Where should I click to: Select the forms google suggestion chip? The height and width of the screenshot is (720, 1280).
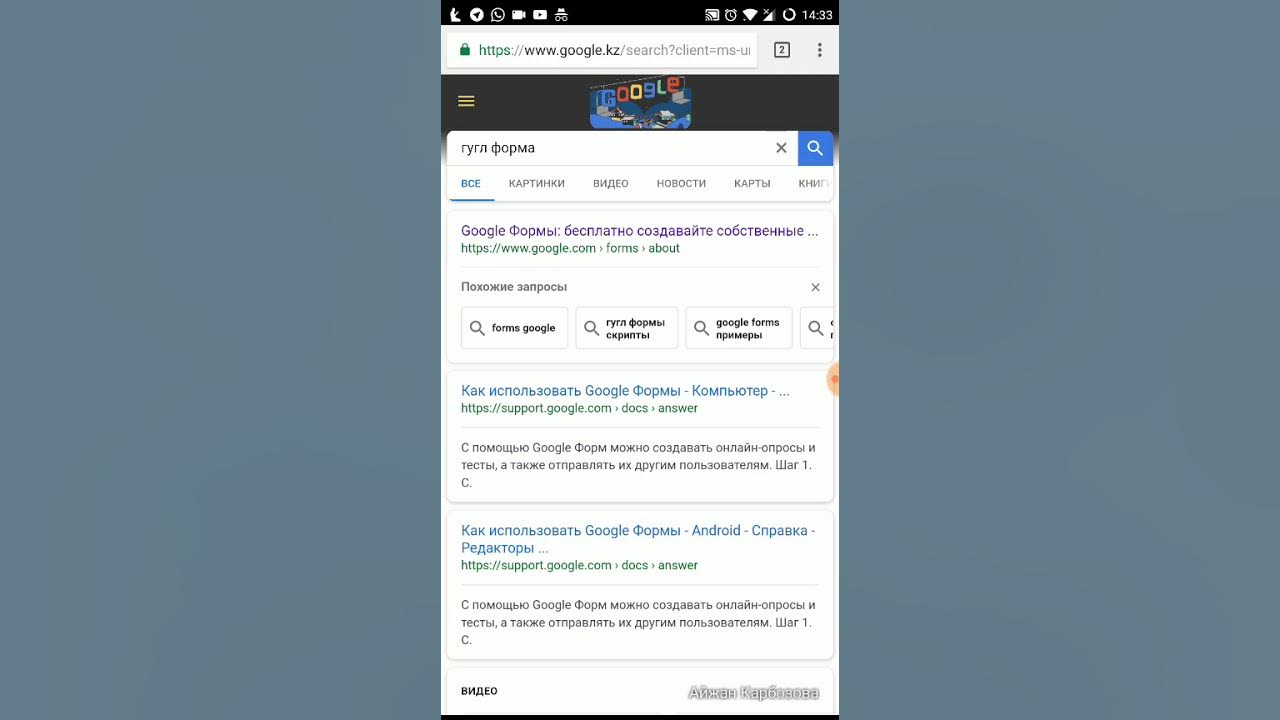(x=514, y=328)
